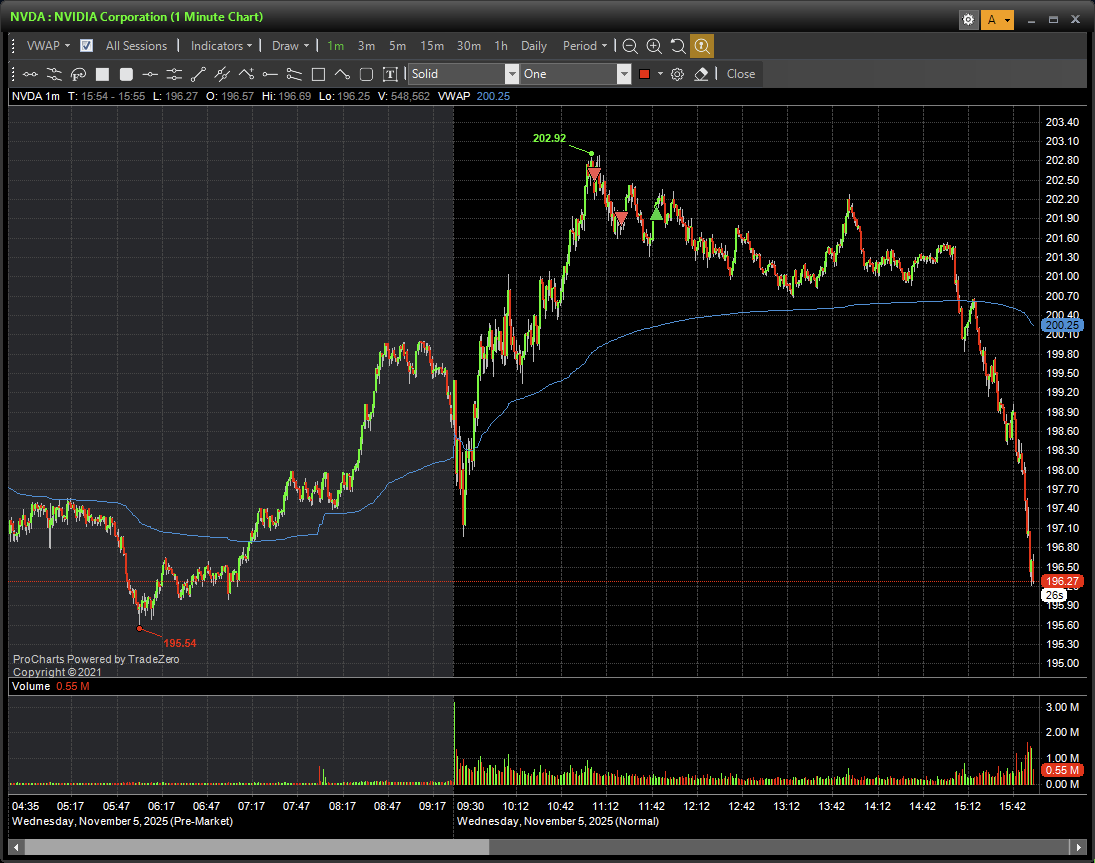Maximize the NVDA chart window
Screen dimensions: 1095x863
[1053, 20]
